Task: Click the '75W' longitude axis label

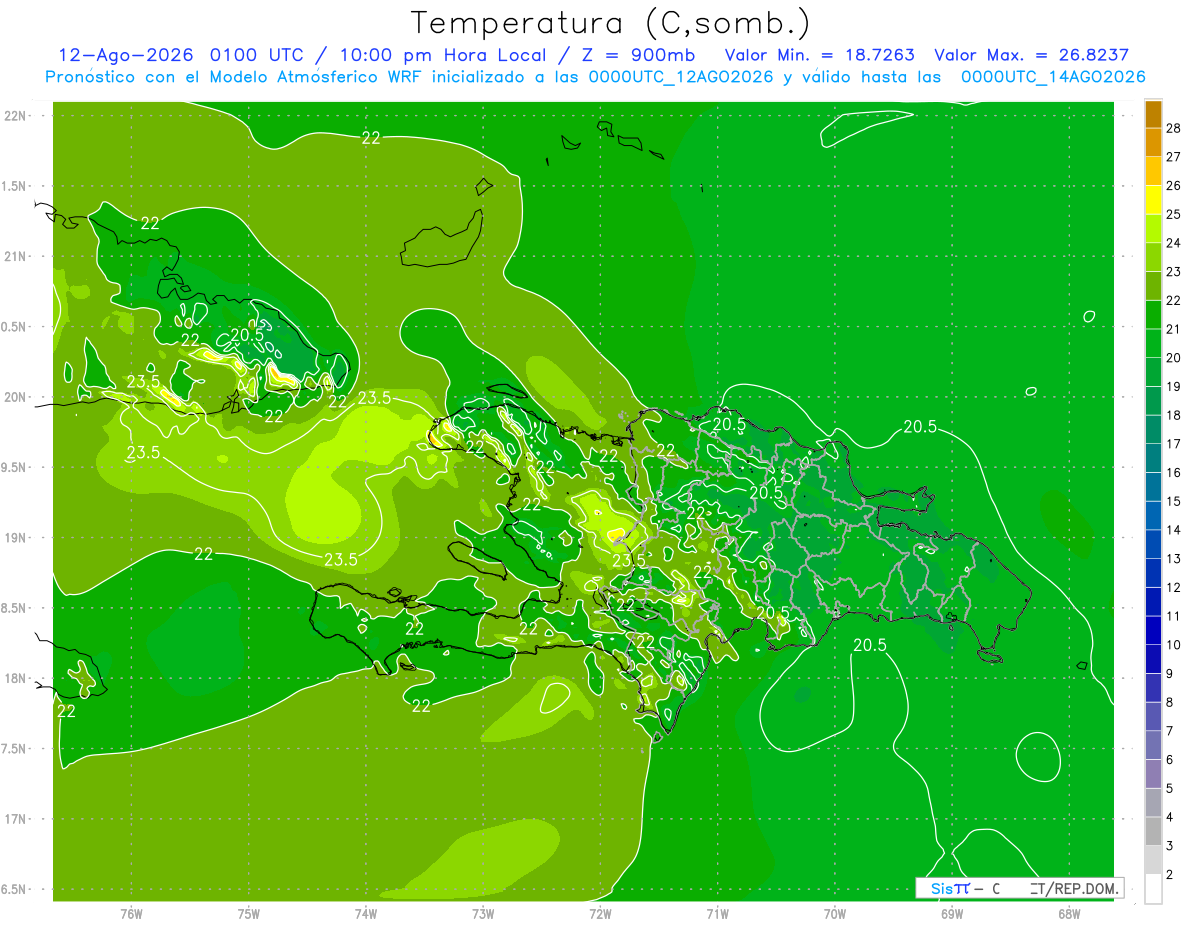Action: pos(249,914)
